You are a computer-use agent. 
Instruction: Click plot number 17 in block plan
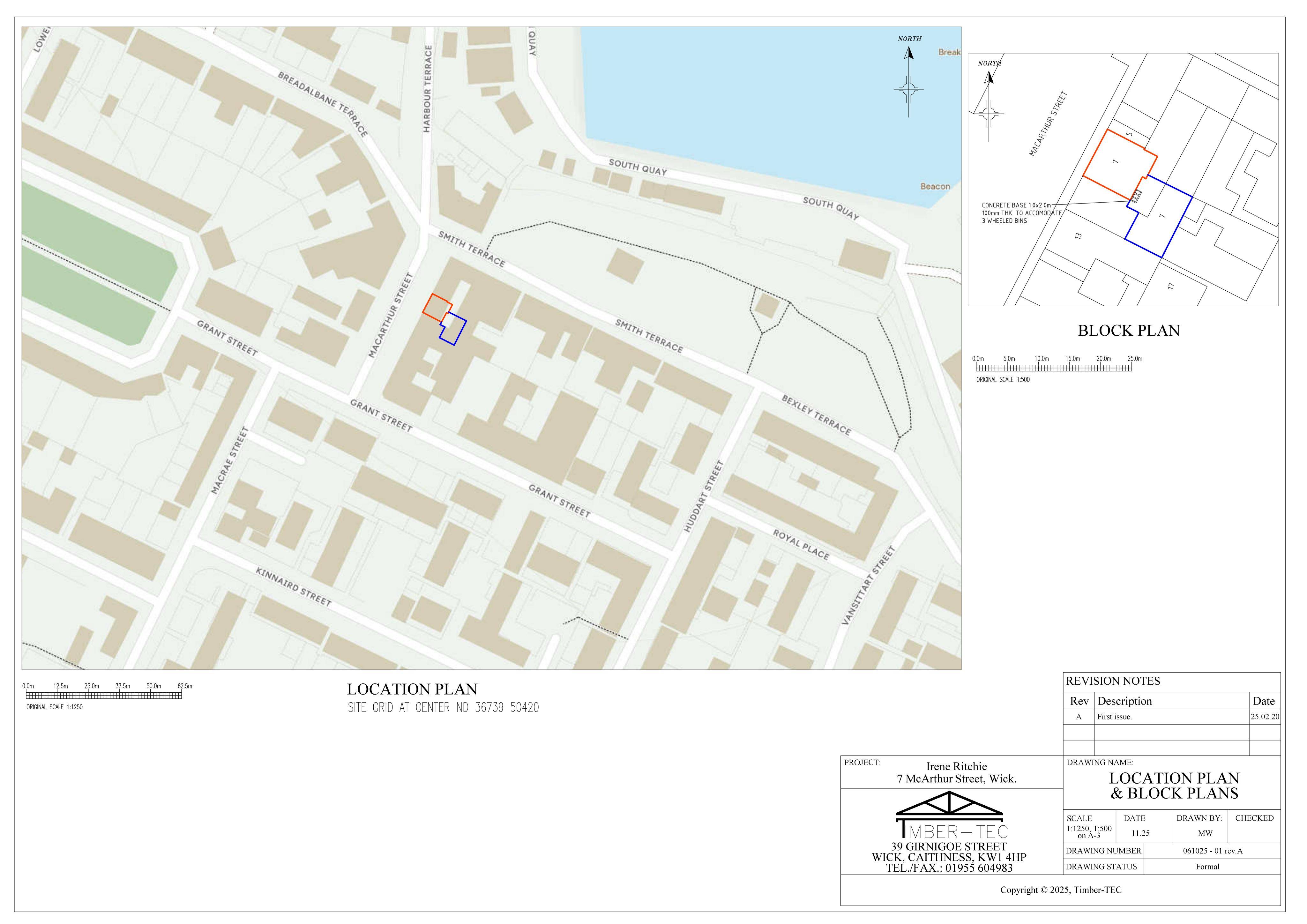1171,287
